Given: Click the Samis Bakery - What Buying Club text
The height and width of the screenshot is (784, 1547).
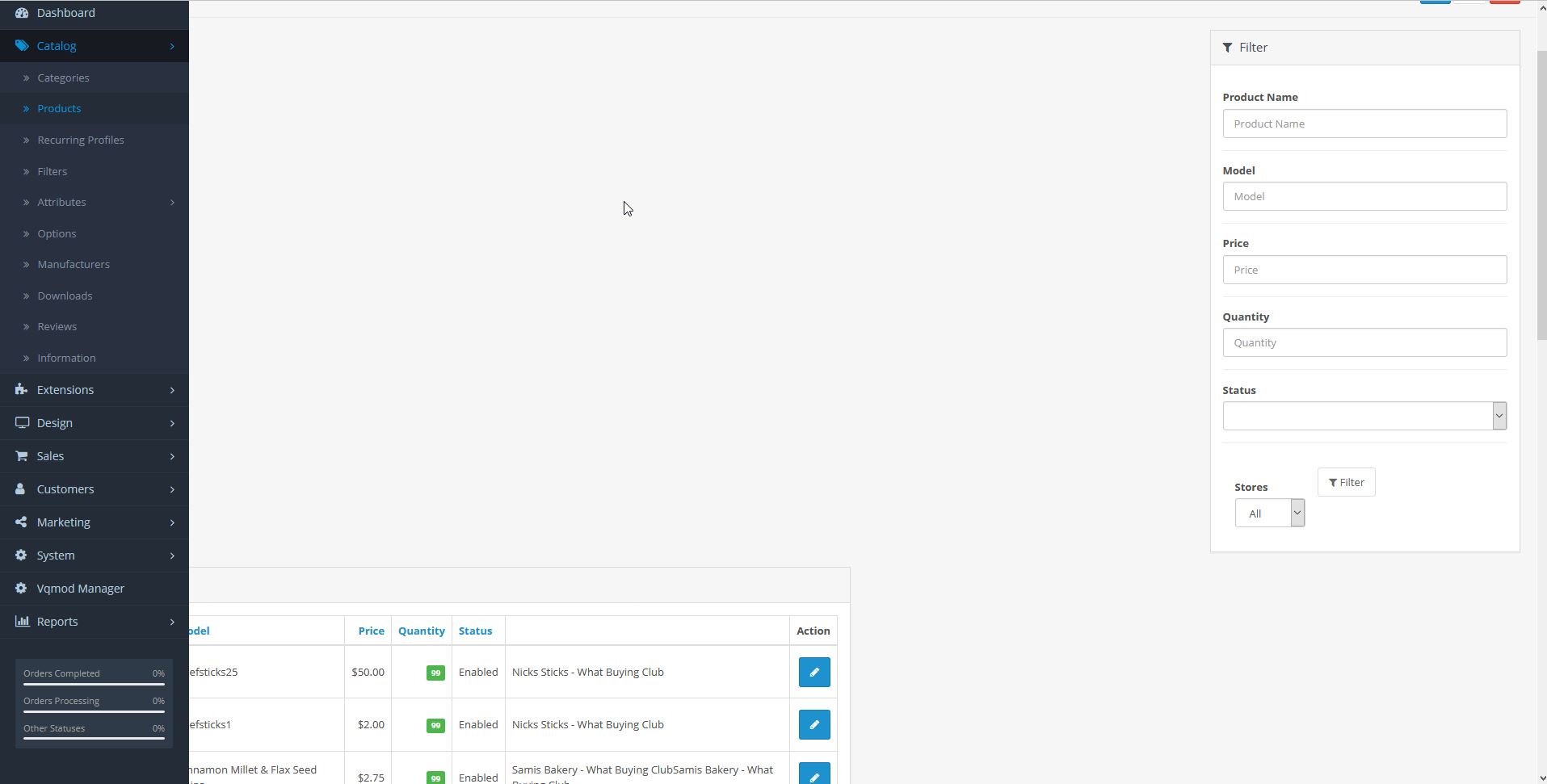Looking at the screenshot, I should pyautogui.click(x=642, y=774).
